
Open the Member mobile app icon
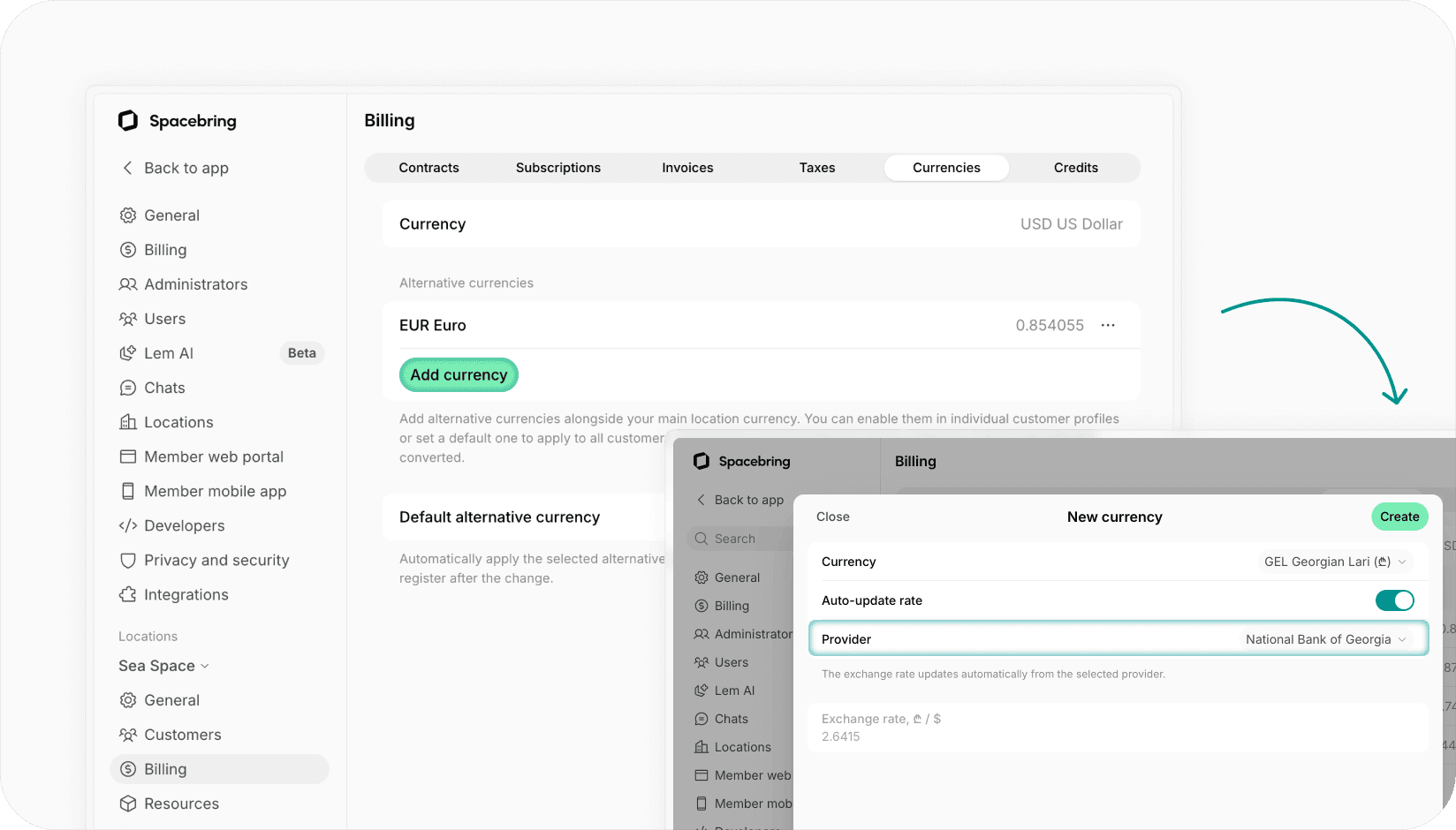coord(128,491)
